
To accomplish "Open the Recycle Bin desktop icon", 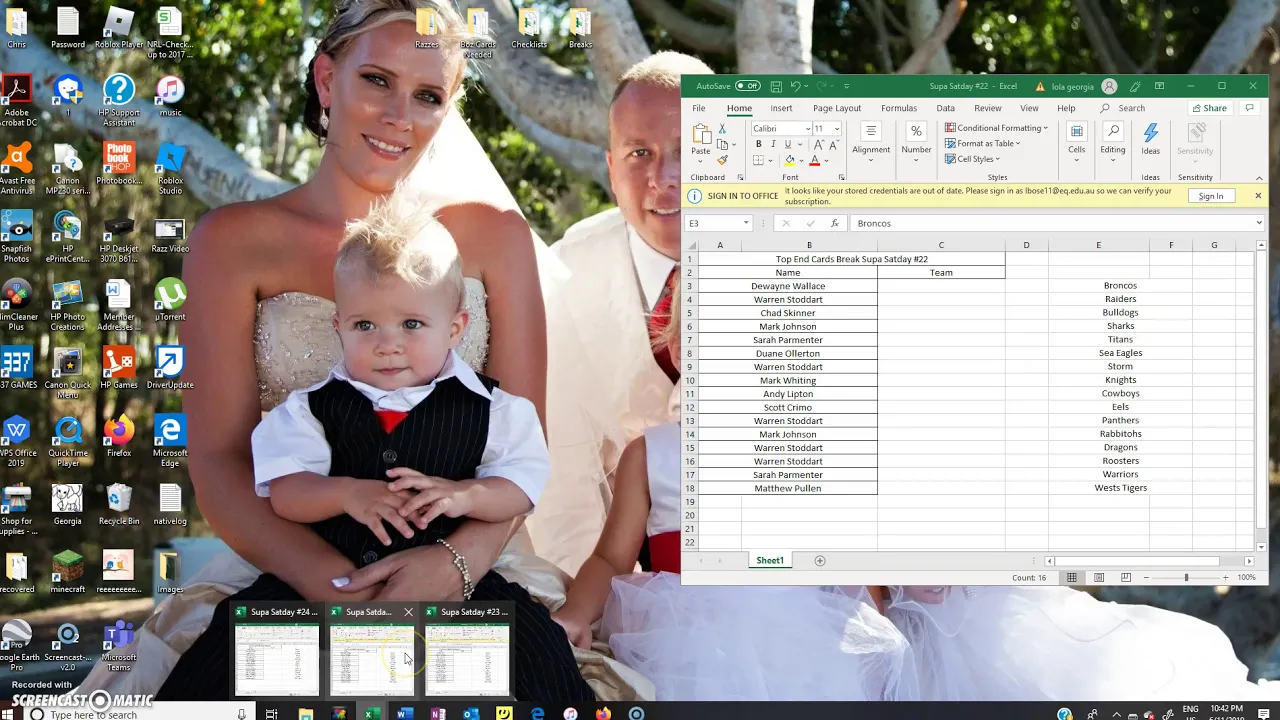I will pos(119,506).
